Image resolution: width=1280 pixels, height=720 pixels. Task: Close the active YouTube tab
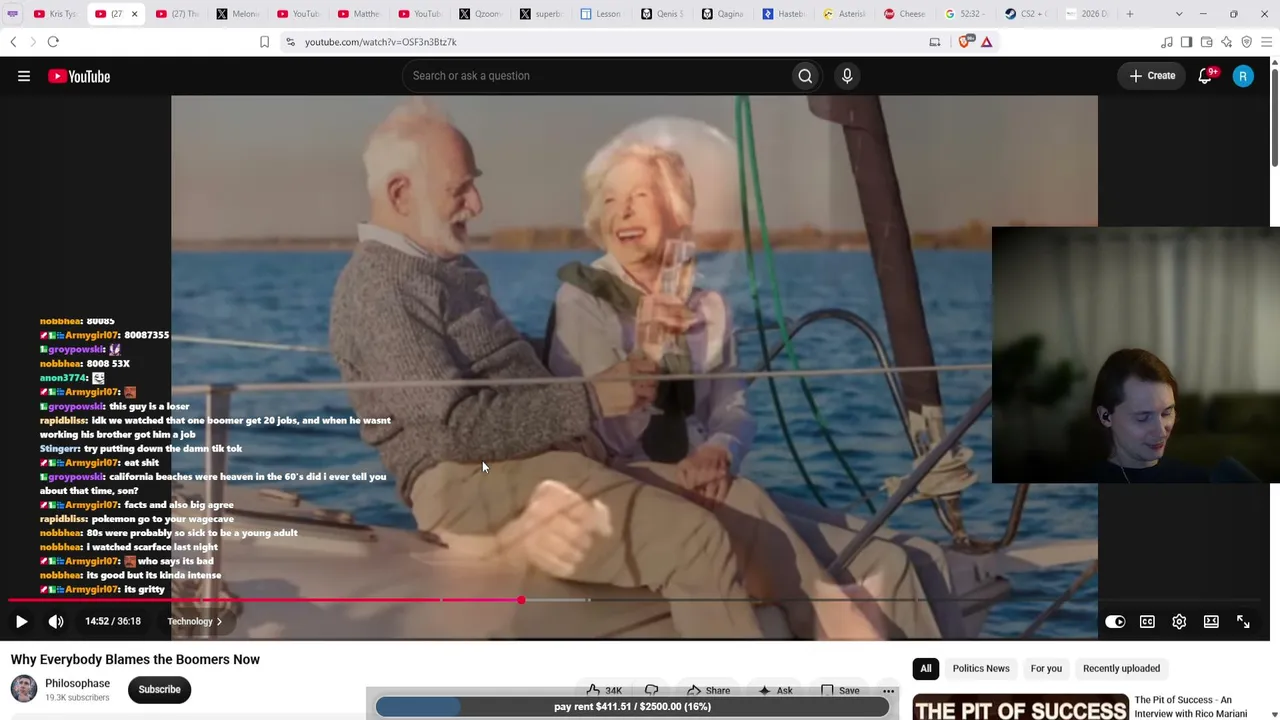click(134, 14)
